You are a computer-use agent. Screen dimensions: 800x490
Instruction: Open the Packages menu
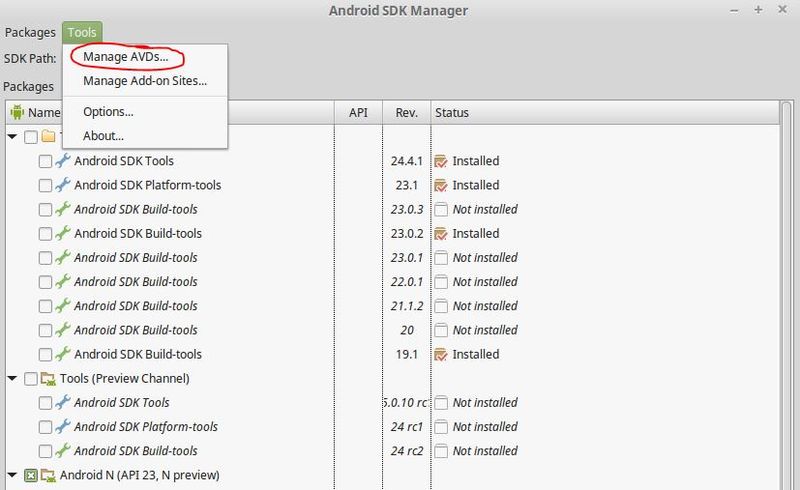(30, 32)
